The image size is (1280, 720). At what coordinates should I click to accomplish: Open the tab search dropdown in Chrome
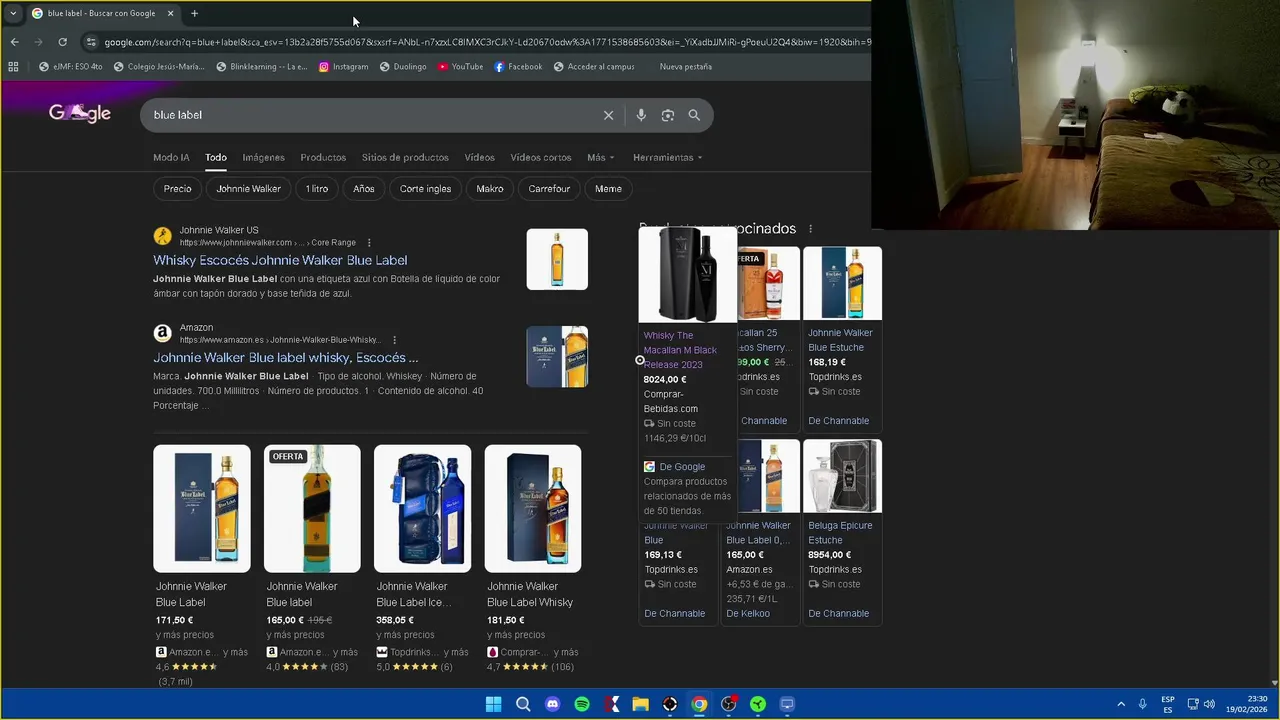coord(13,13)
